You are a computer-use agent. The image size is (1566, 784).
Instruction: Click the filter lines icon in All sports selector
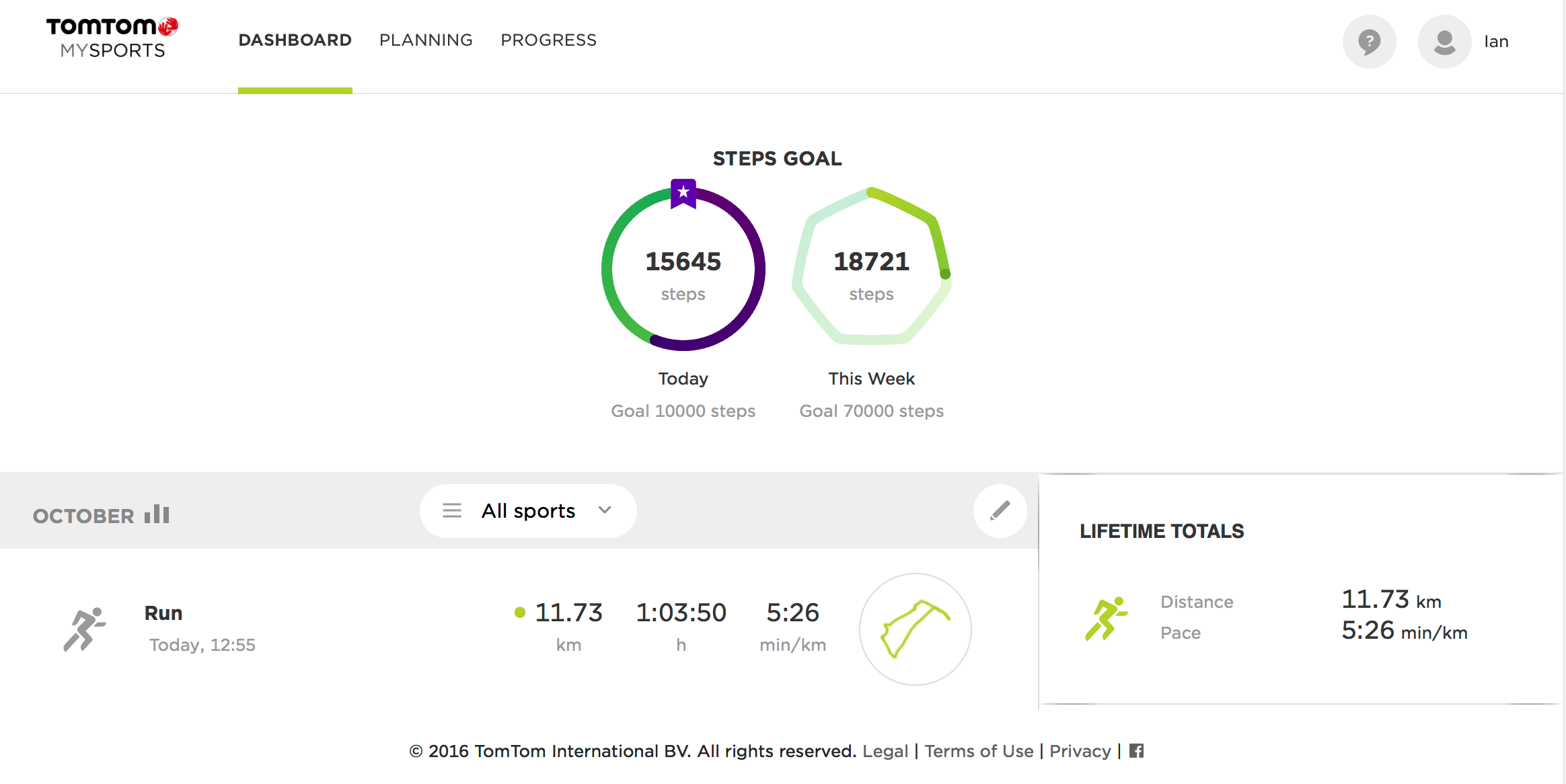coord(451,510)
